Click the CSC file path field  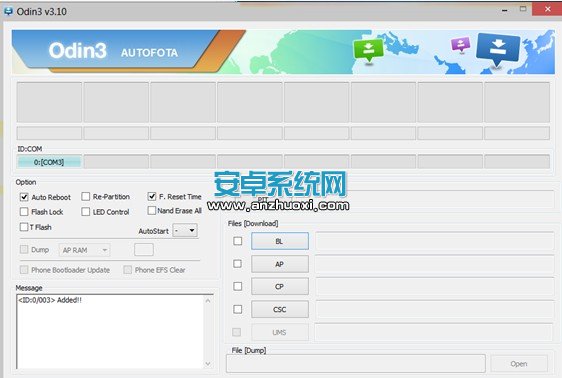434,309
